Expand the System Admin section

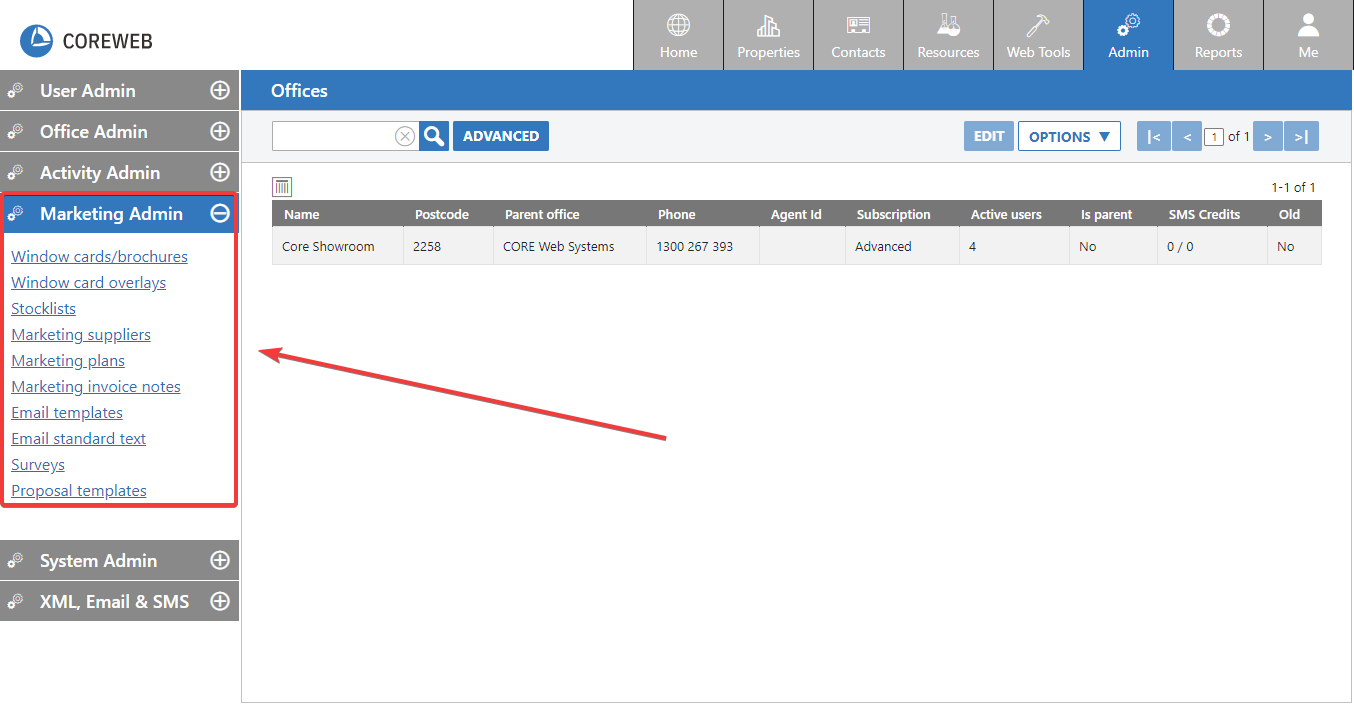(x=219, y=561)
